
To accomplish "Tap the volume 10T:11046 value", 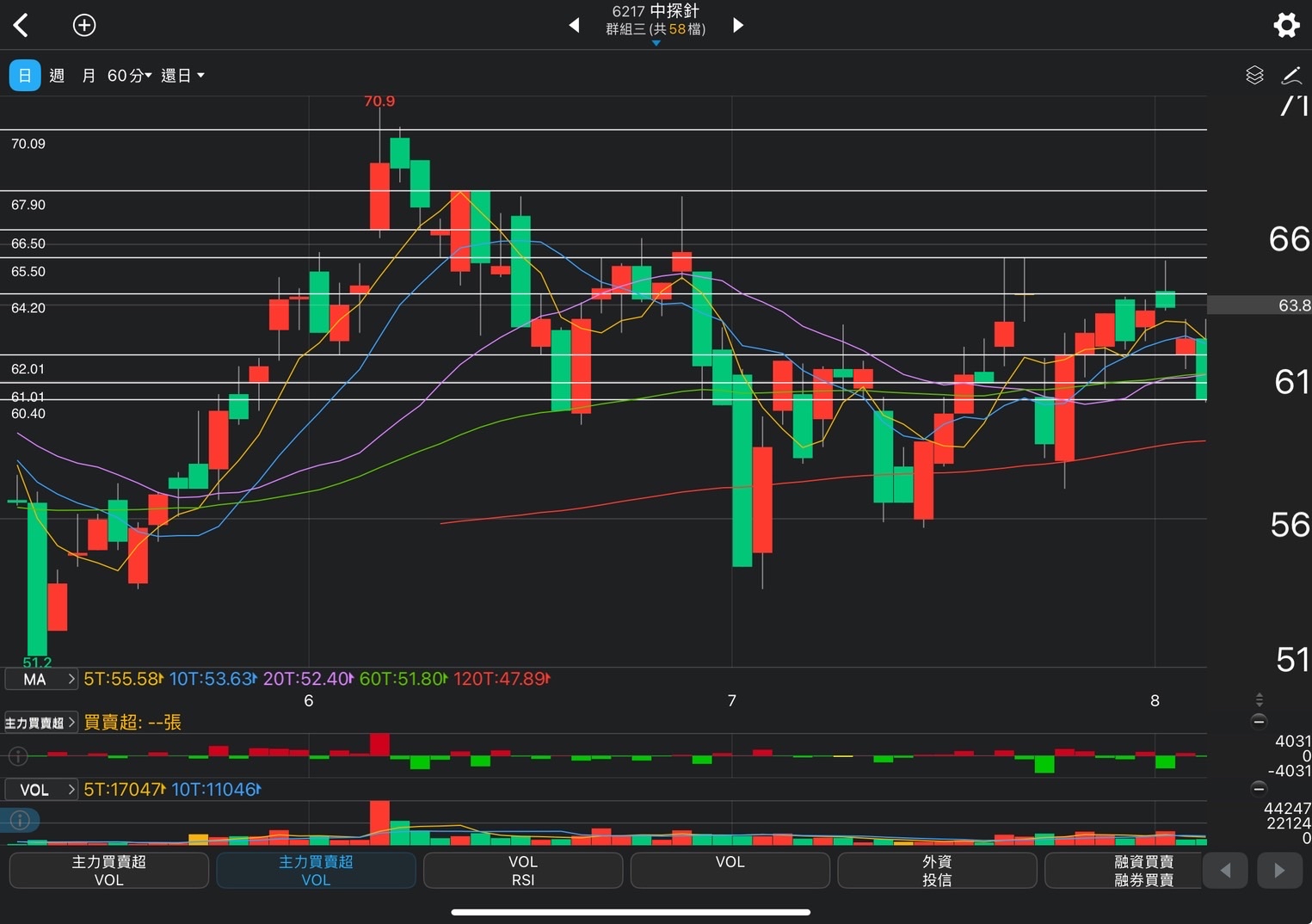I will (215, 790).
